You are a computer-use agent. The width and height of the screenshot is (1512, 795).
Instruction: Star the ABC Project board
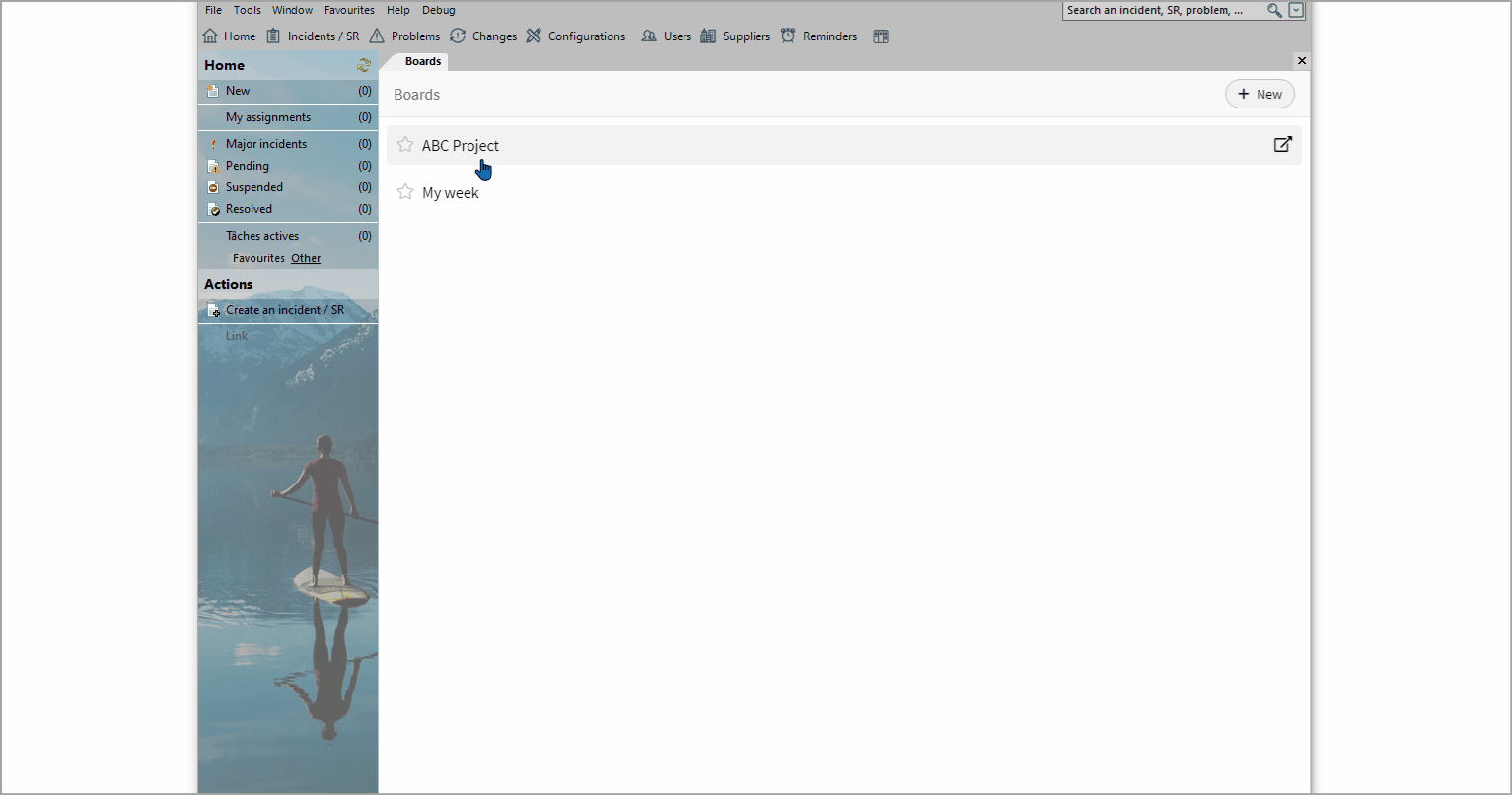tap(405, 145)
